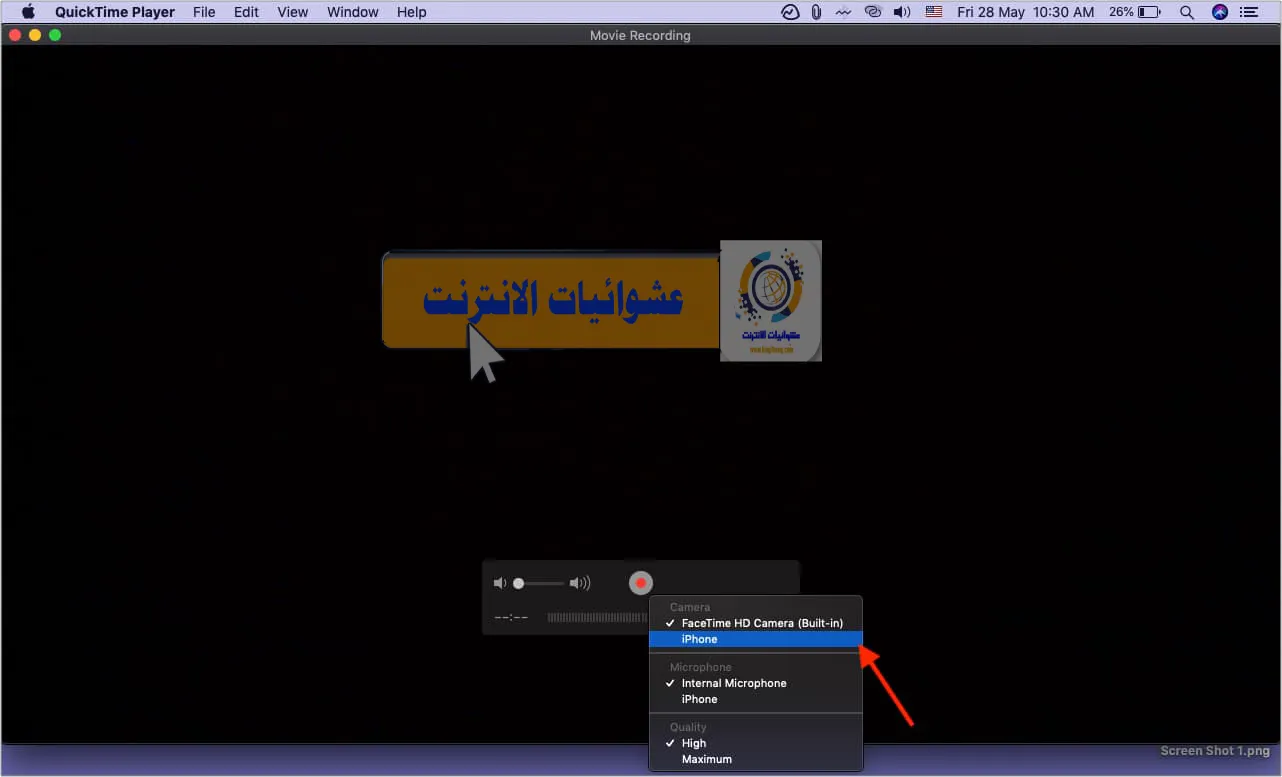Click the paperclip menu bar icon
1282x777 pixels.
pyautogui.click(x=816, y=12)
